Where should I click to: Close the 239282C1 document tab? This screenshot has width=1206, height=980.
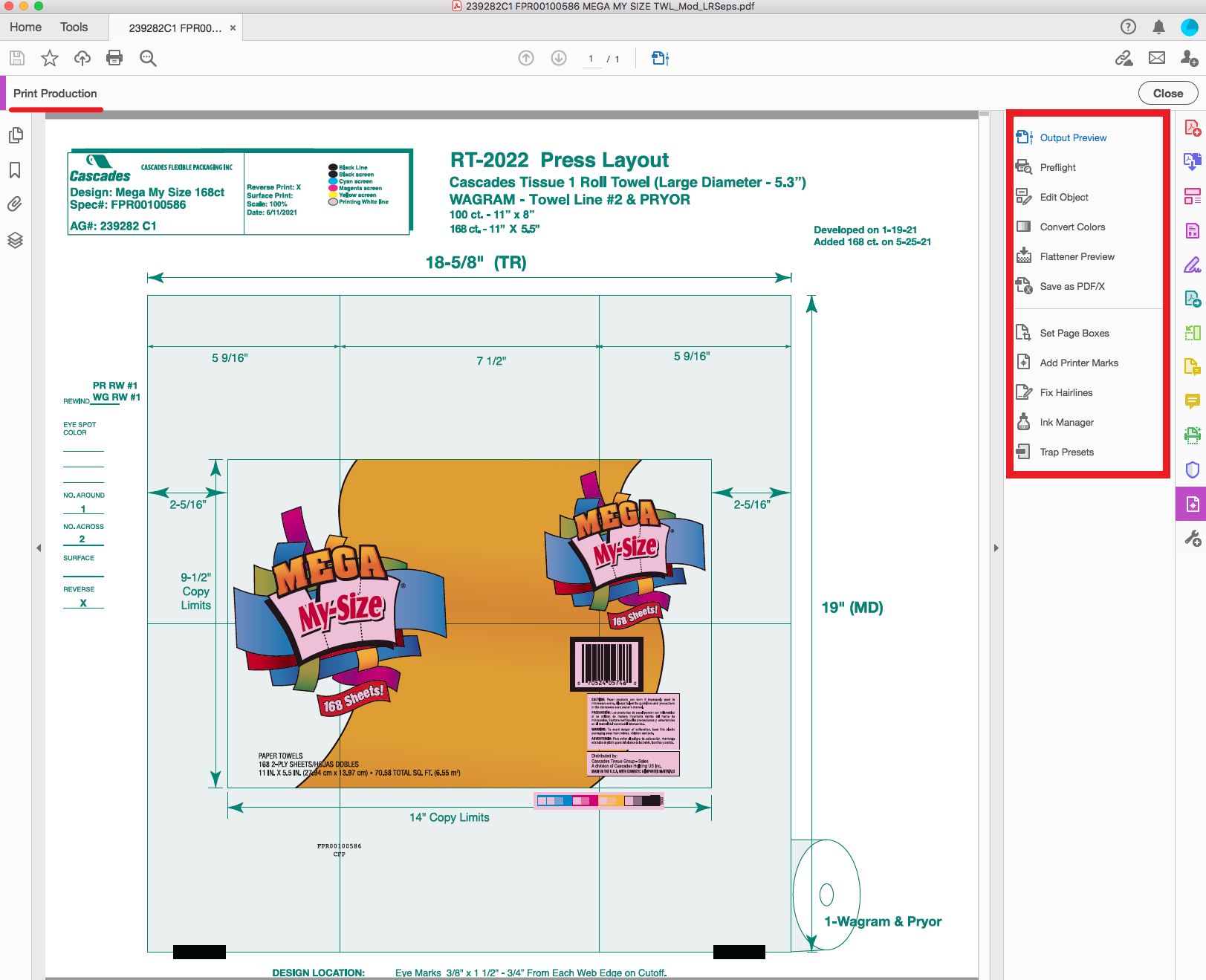(233, 28)
